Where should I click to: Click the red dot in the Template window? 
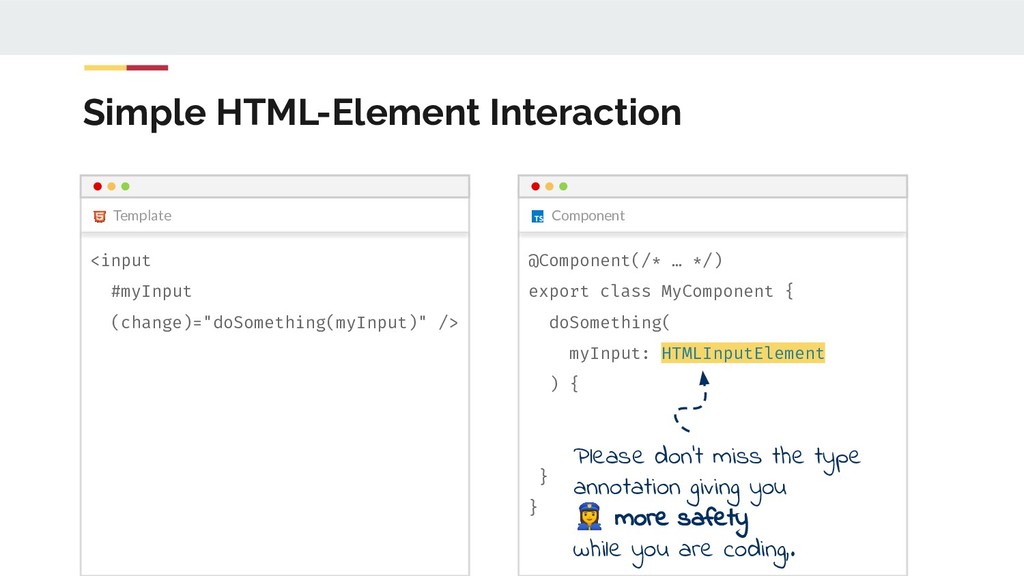pyautogui.click(x=97, y=186)
